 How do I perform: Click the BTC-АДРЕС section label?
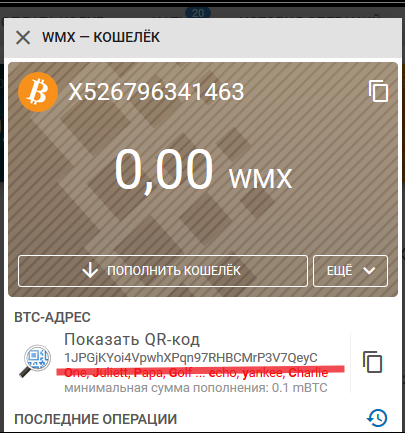point(52,317)
